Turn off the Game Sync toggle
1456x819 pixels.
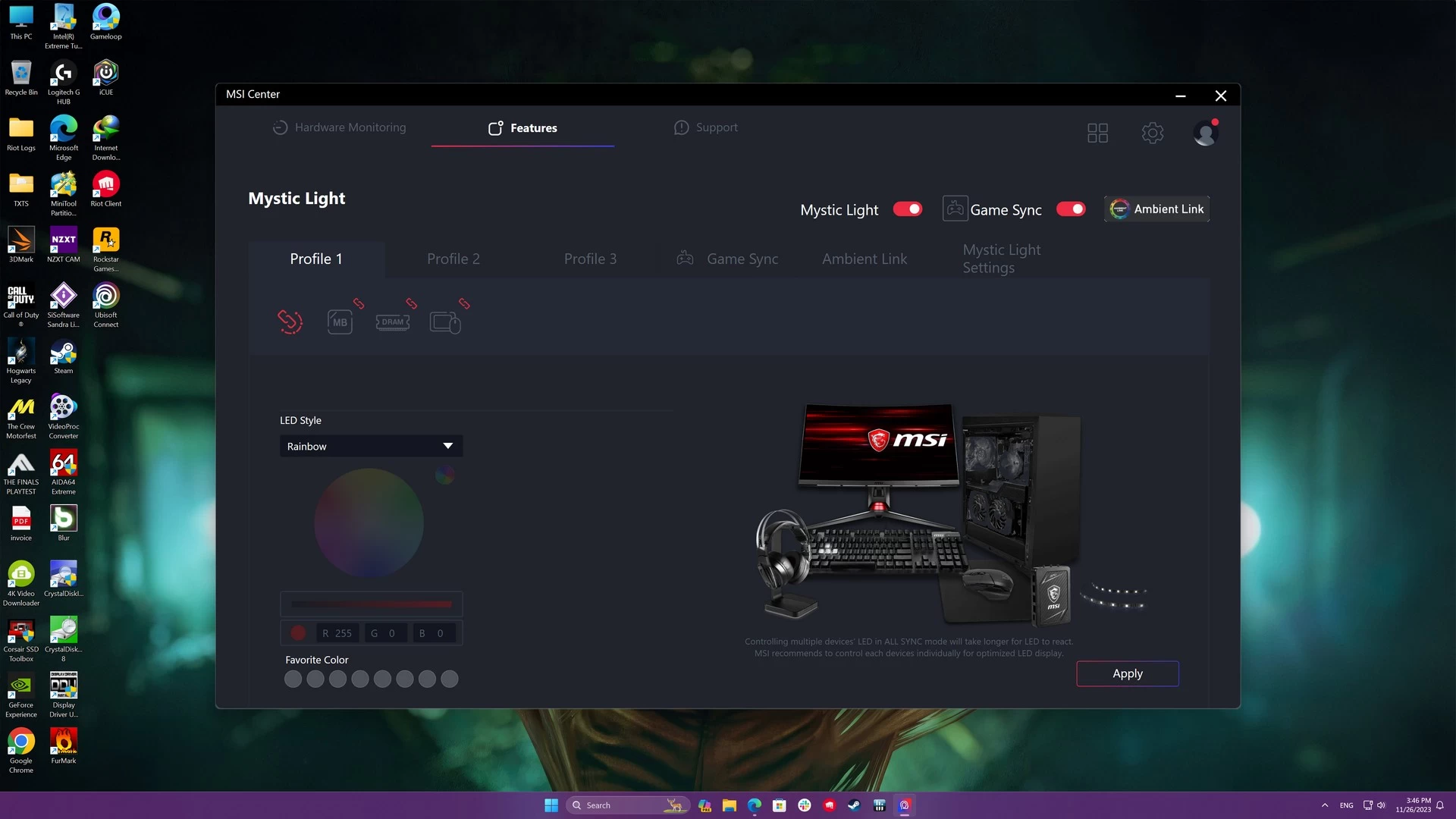pyautogui.click(x=1071, y=209)
